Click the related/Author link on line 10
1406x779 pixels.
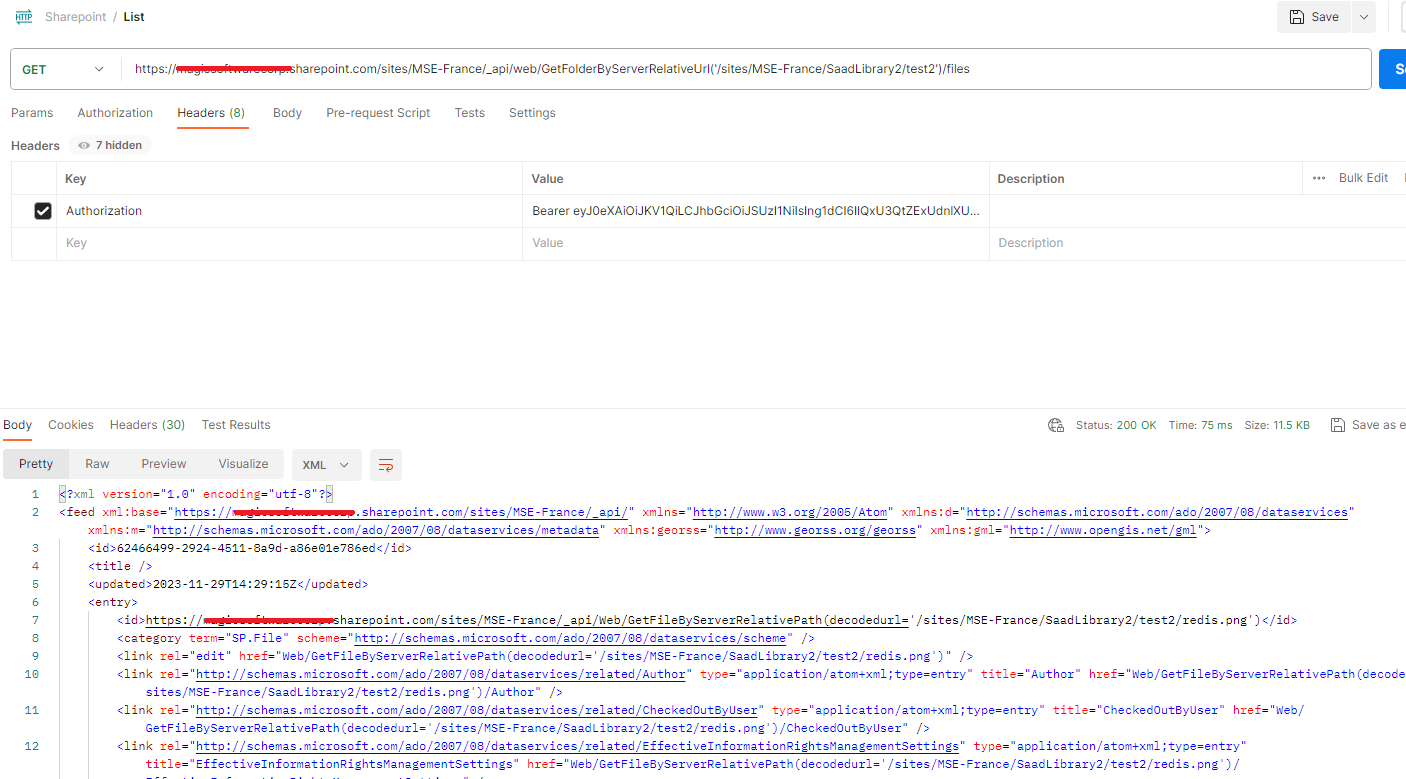tap(441, 674)
